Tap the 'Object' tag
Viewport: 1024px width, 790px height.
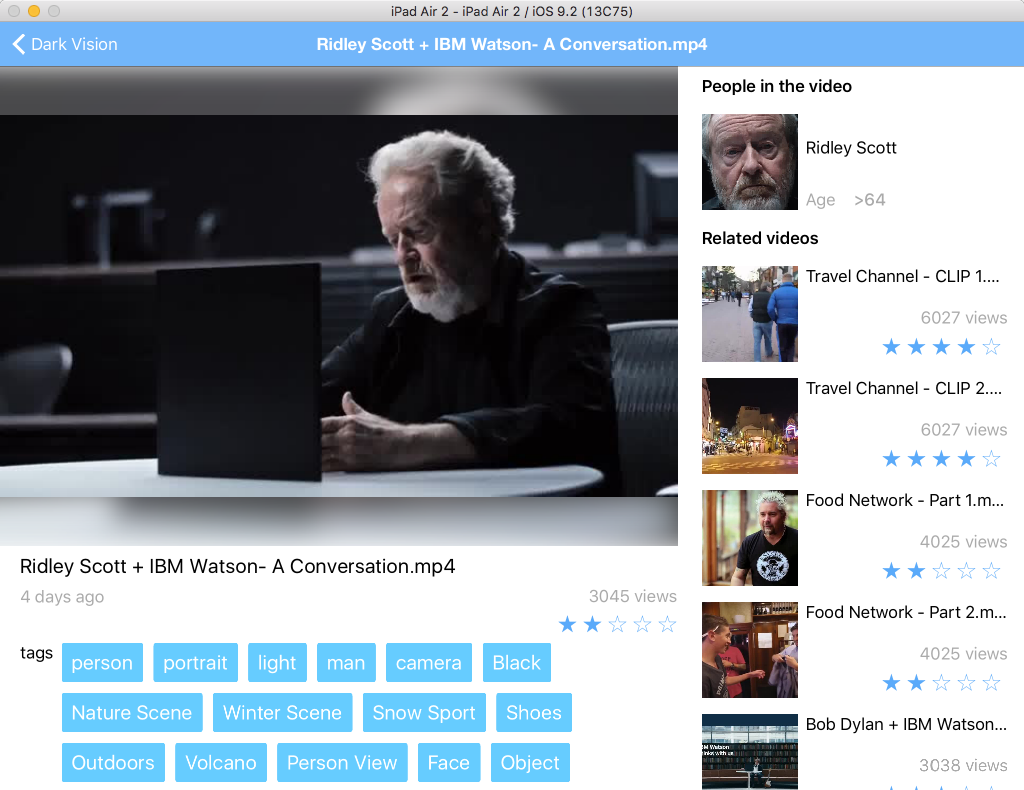pos(530,763)
